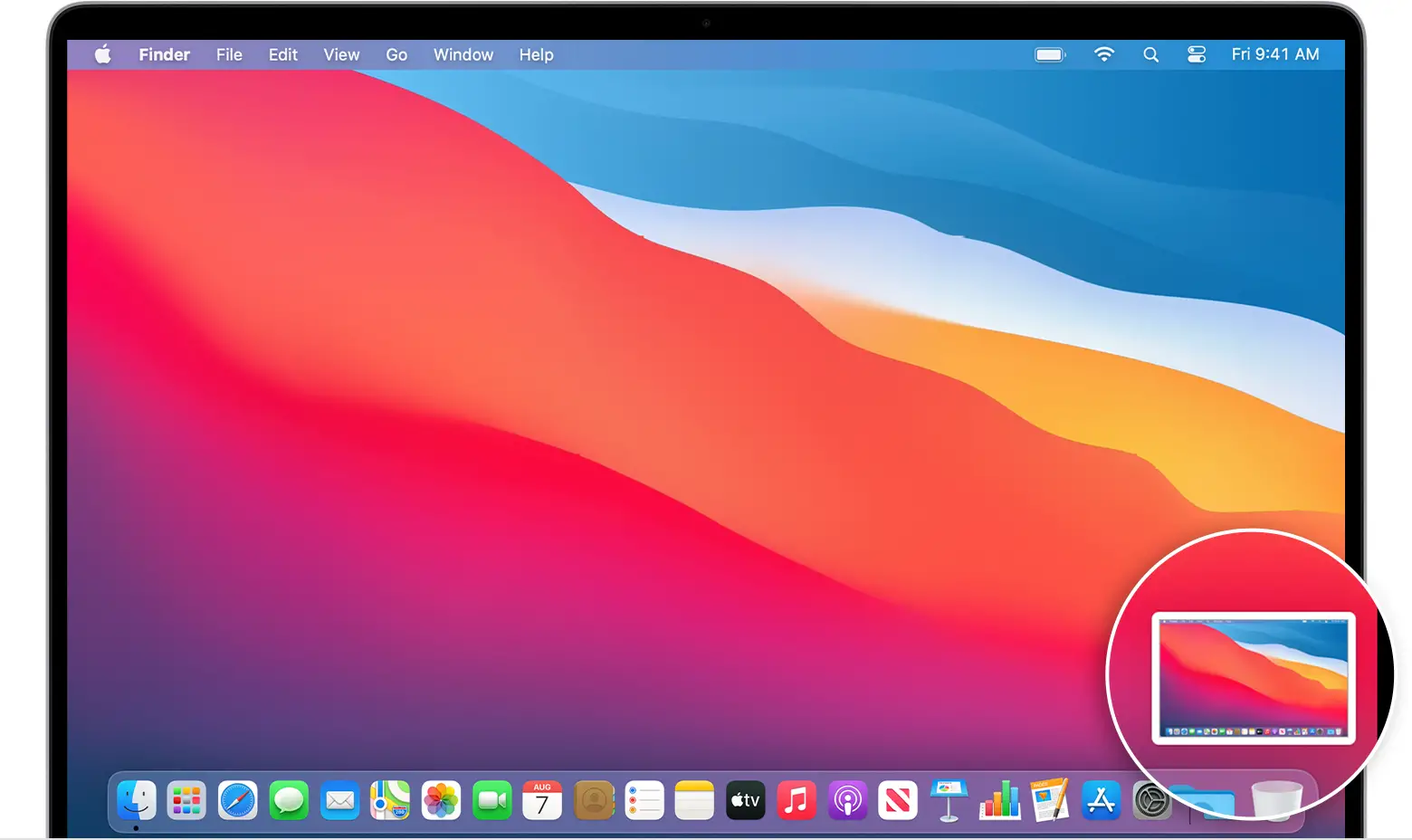The width and height of the screenshot is (1412, 840).
Task: Open the App Store from the Dock
Action: pos(1101,800)
